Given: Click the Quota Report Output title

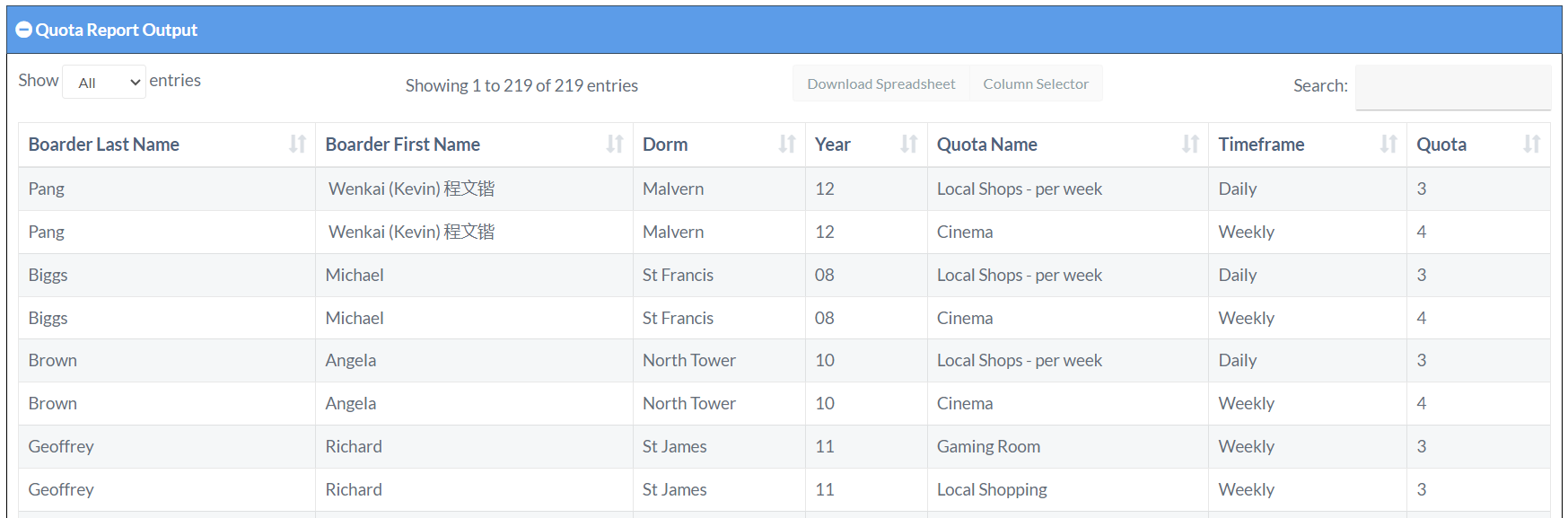Looking at the screenshot, I should coord(117,30).
